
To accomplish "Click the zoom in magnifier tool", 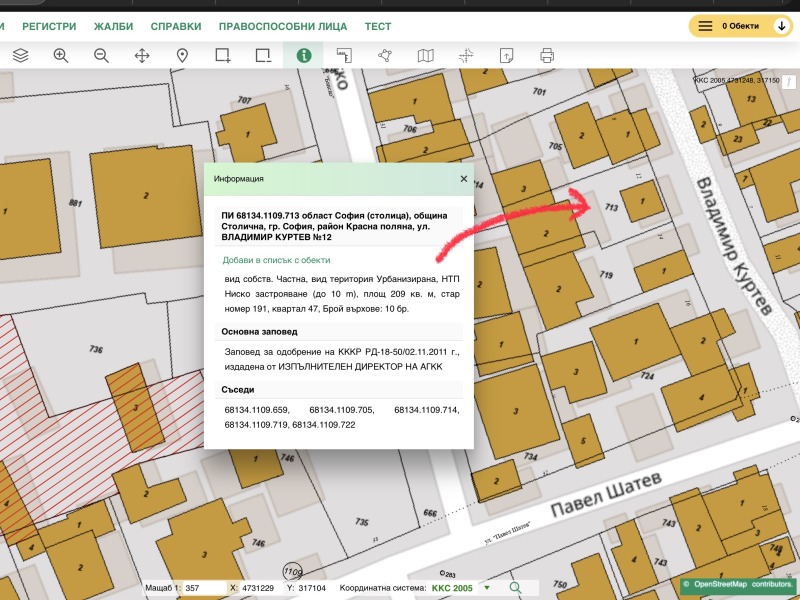I will 61,56.
